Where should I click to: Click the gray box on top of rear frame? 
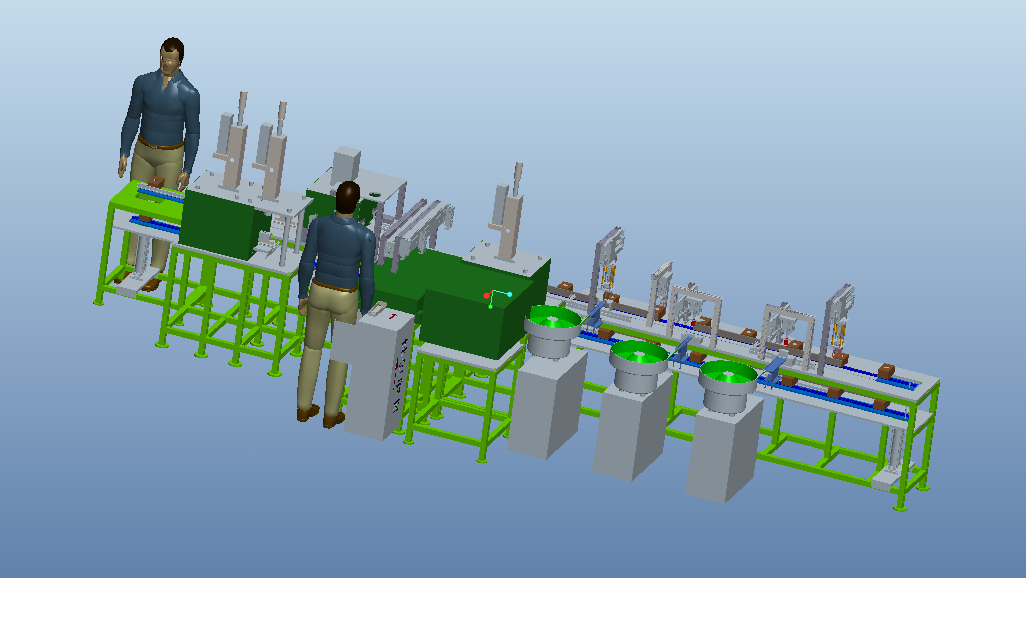pos(347,164)
